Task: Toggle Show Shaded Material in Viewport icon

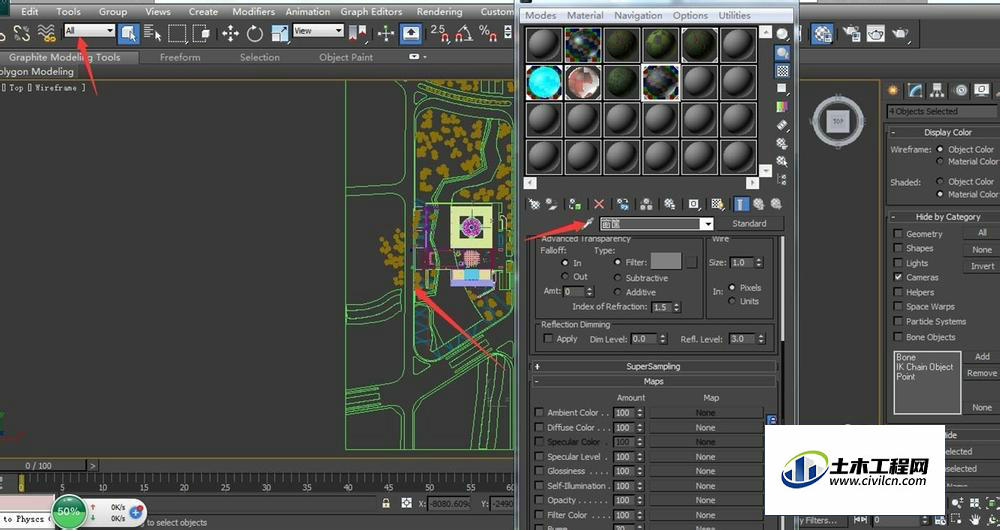Action: pyautogui.click(x=717, y=204)
